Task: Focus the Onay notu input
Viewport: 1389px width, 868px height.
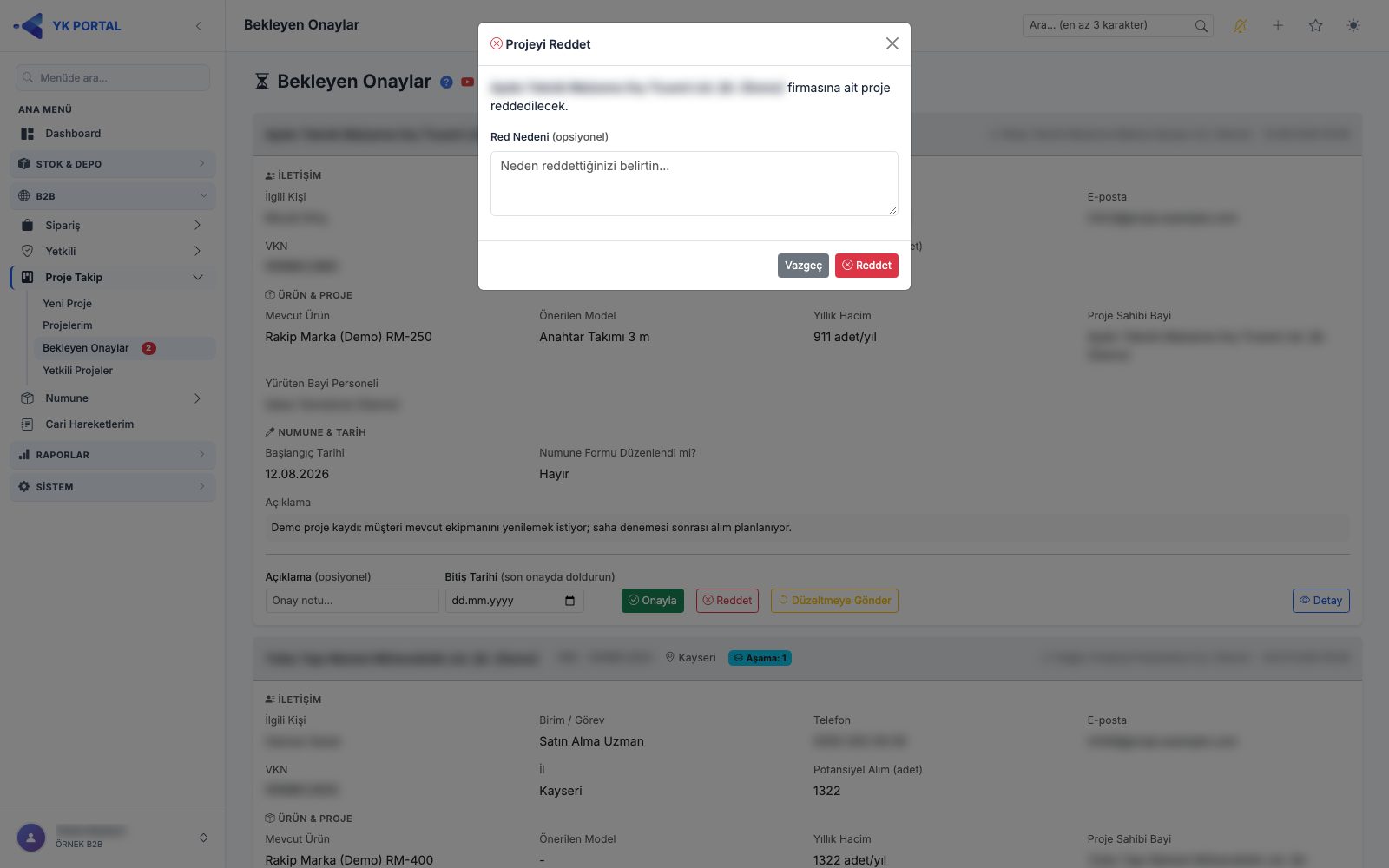Action: coord(352,601)
